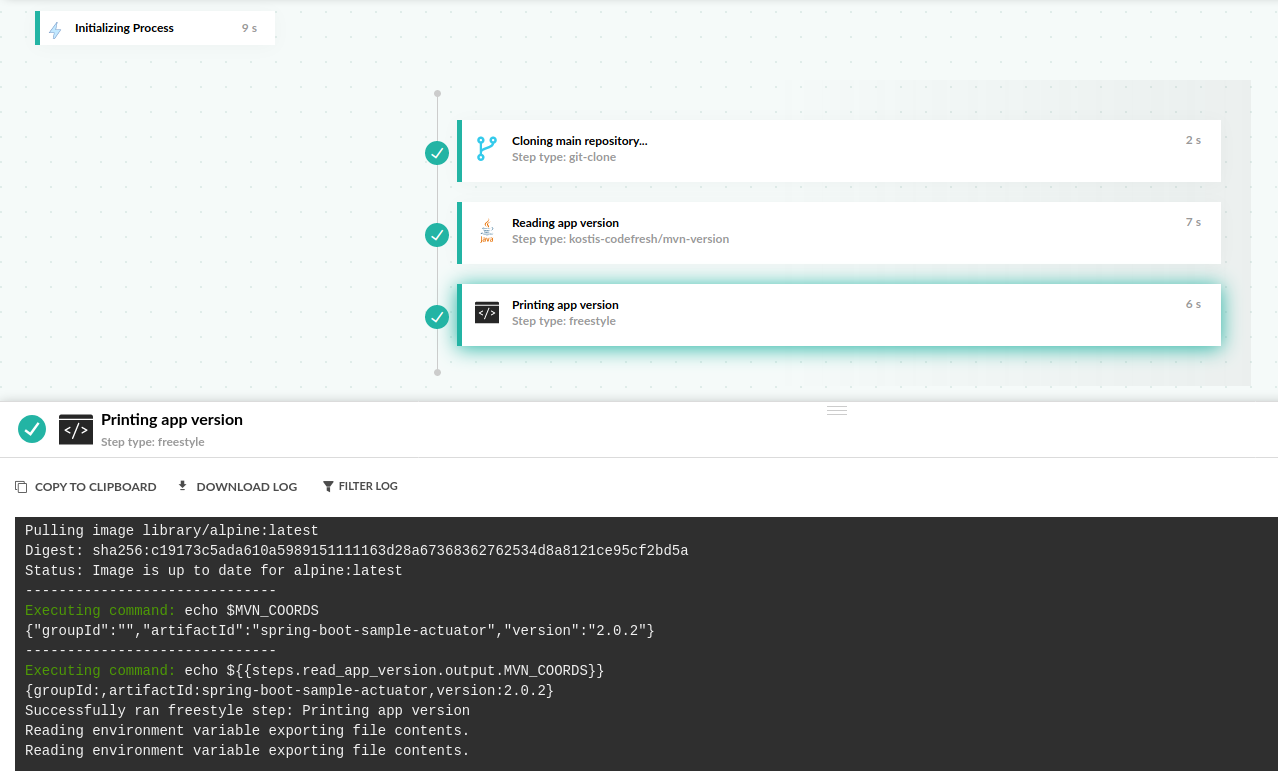The width and height of the screenshot is (1278, 771).
Task: Download the step log
Action: click(x=237, y=487)
